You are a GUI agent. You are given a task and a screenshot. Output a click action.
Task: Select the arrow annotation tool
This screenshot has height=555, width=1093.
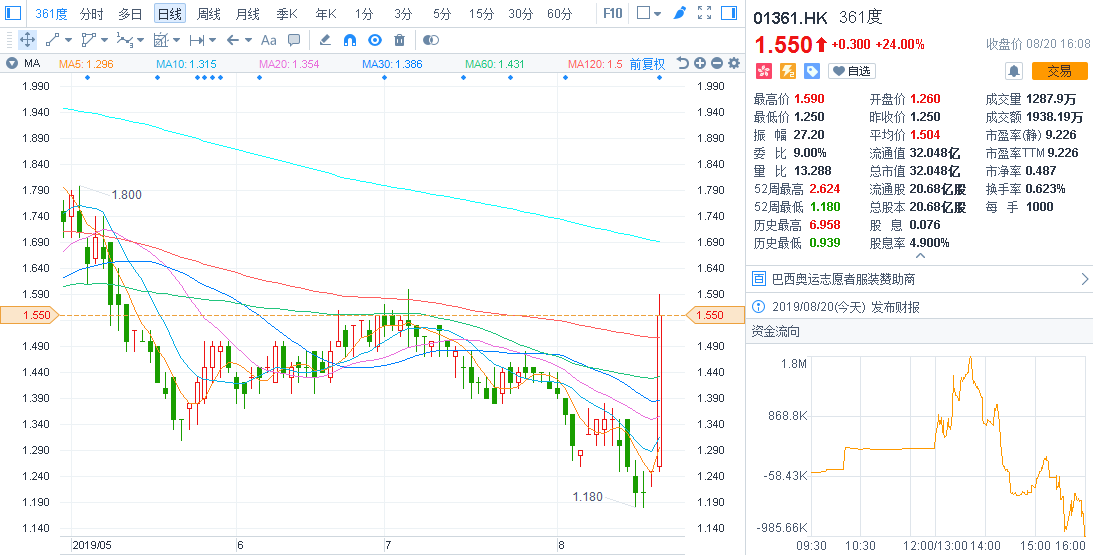point(233,40)
